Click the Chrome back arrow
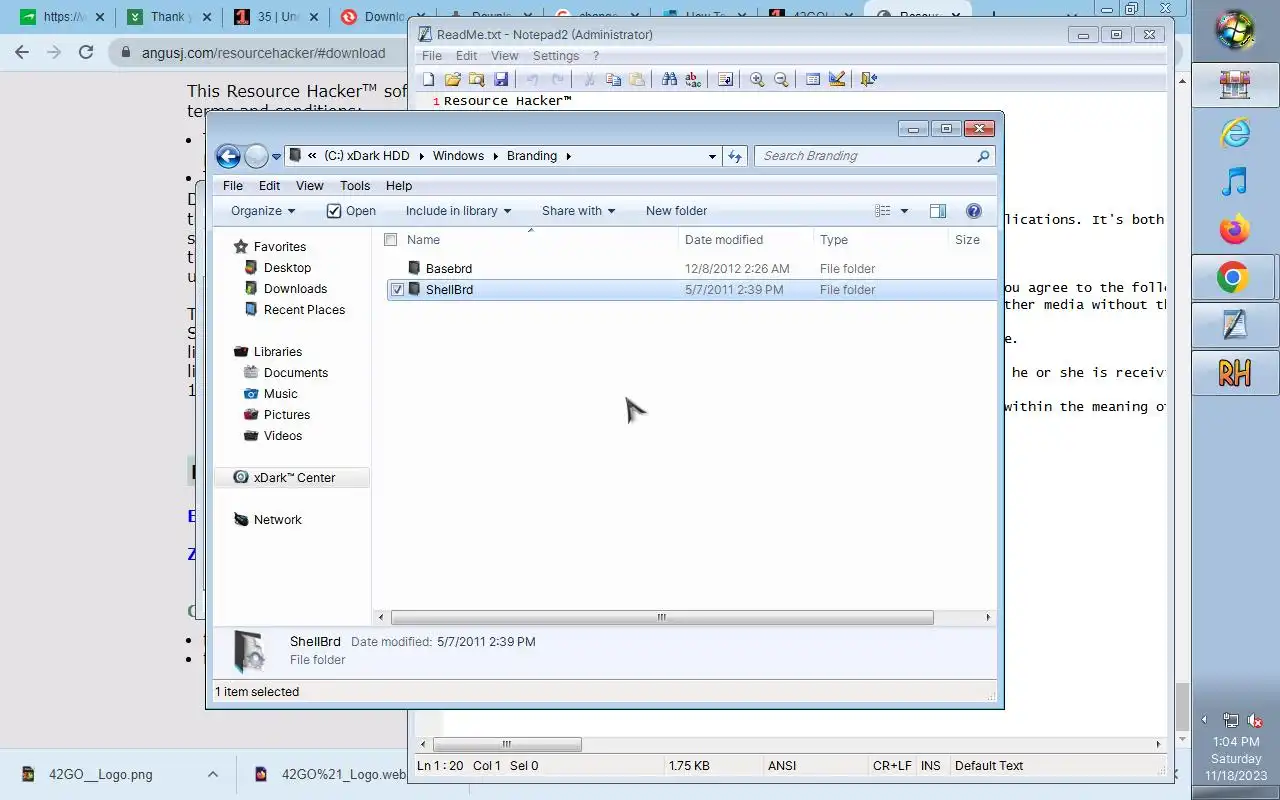Image resolution: width=1280 pixels, height=800 pixels. [x=22, y=52]
